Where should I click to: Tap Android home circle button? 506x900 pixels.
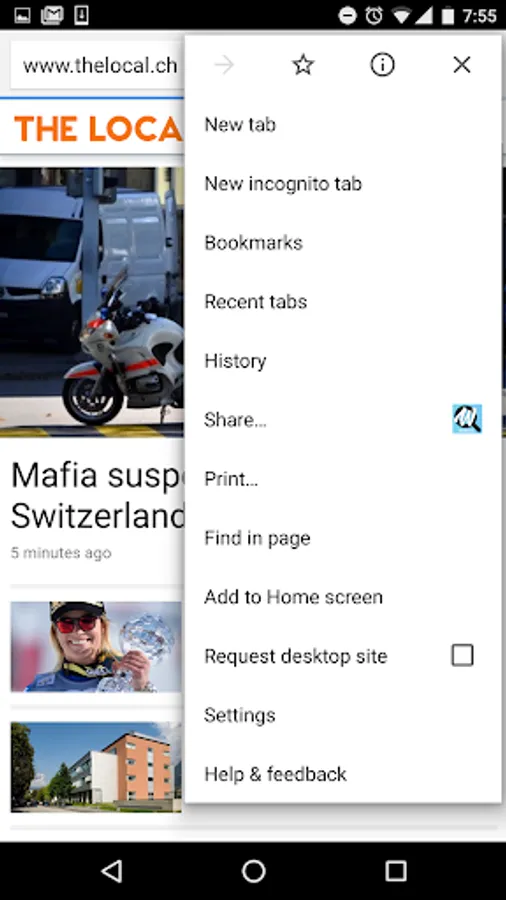pyautogui.click(x=254, y=871)
